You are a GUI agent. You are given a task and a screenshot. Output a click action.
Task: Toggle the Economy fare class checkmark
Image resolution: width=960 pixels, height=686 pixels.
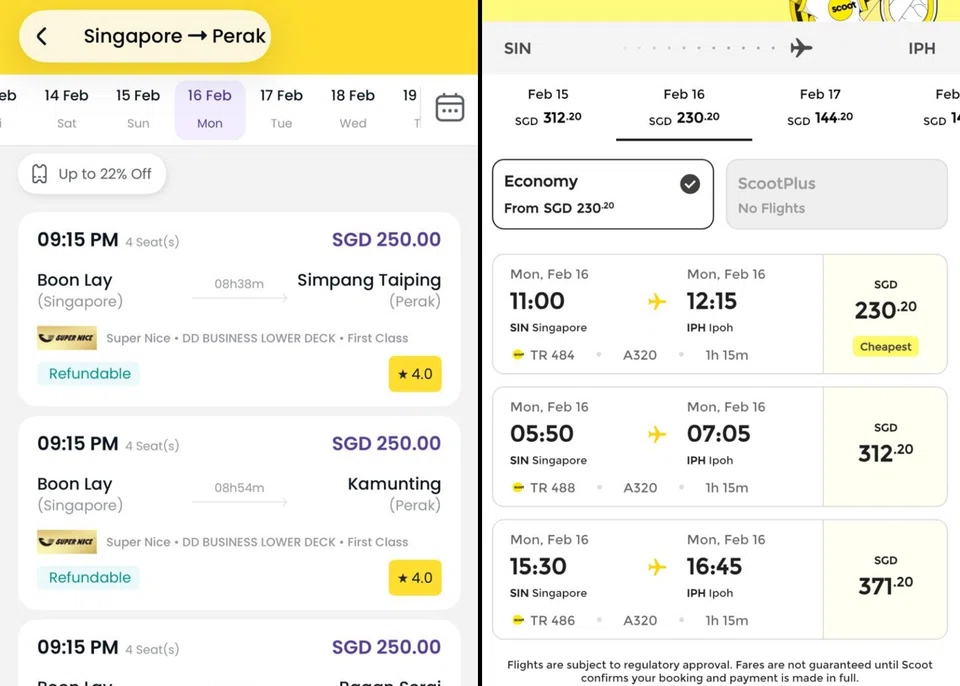pyautogui.click(x=689, y=182)
